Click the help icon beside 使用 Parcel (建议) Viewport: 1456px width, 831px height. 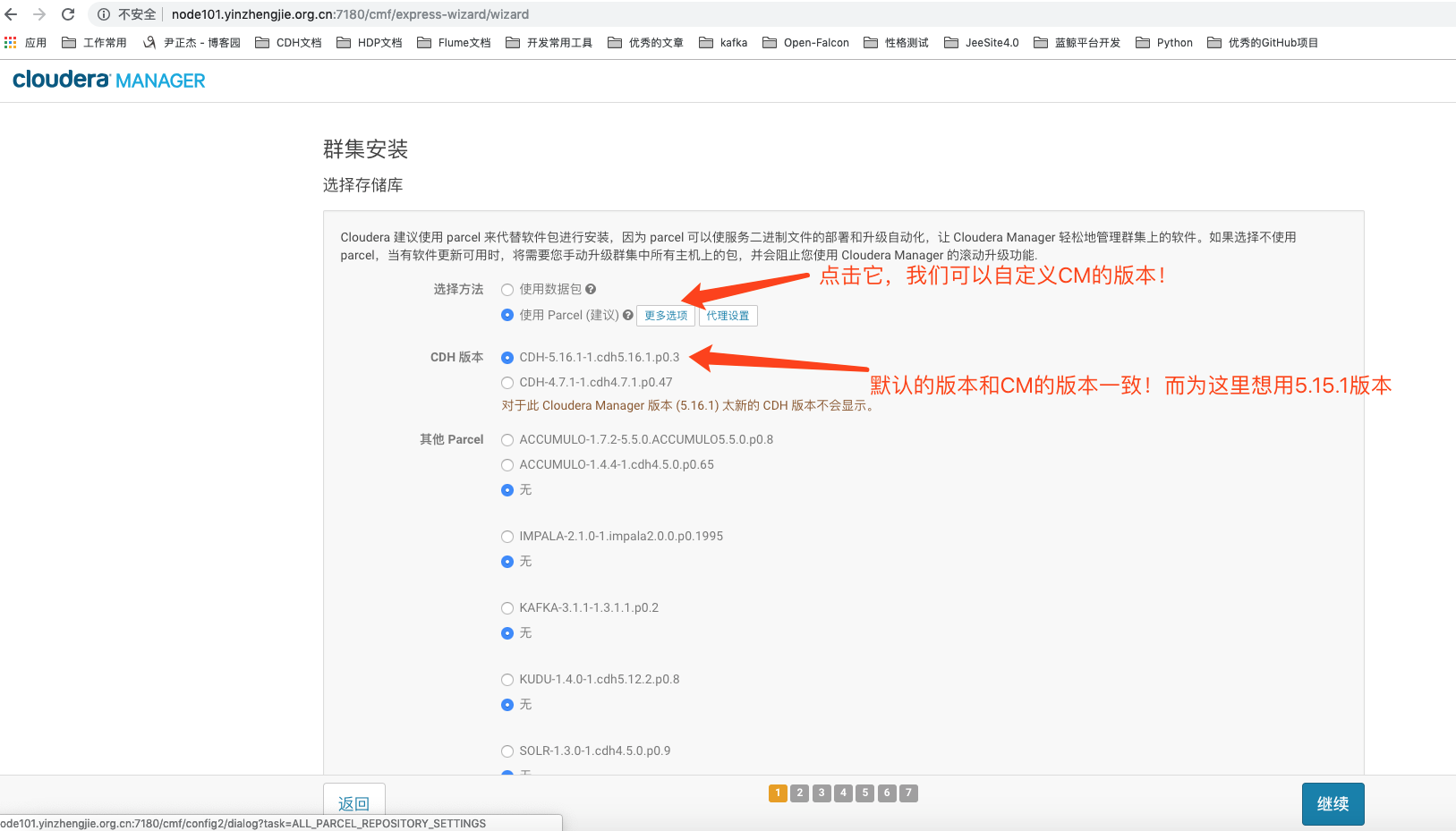627,315
